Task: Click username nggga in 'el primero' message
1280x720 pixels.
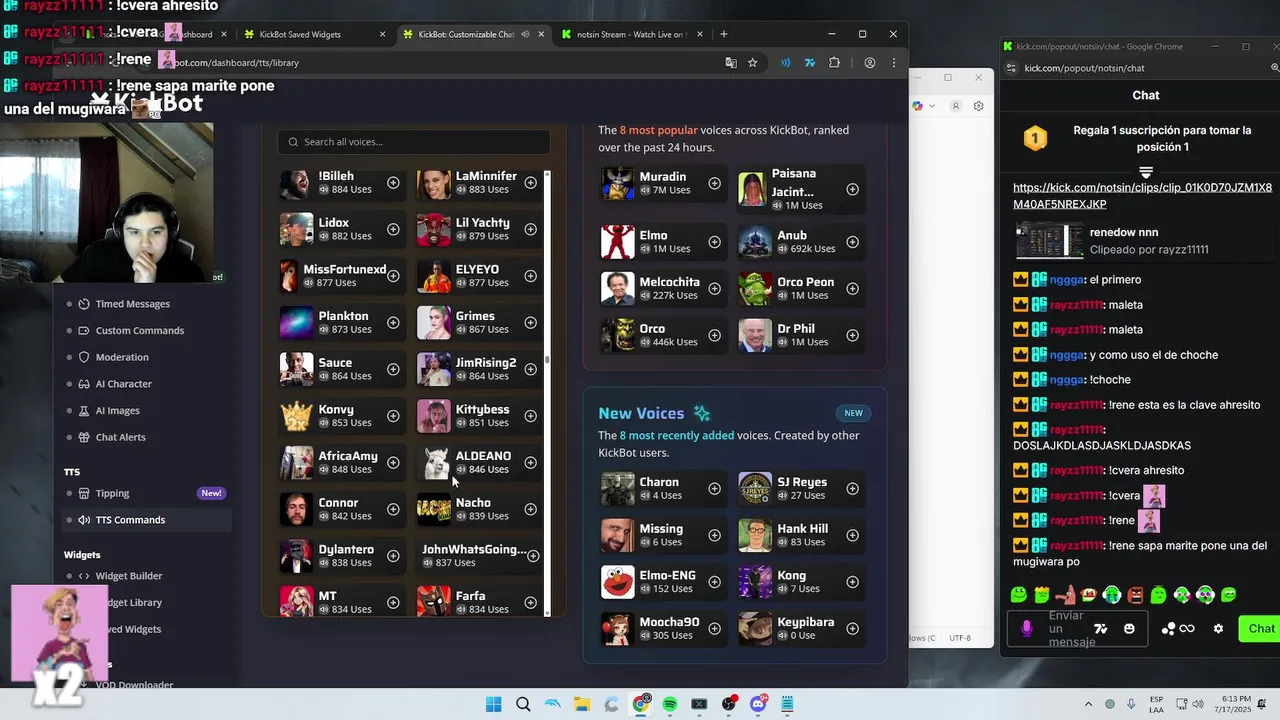Action: tap(1067, 280)
